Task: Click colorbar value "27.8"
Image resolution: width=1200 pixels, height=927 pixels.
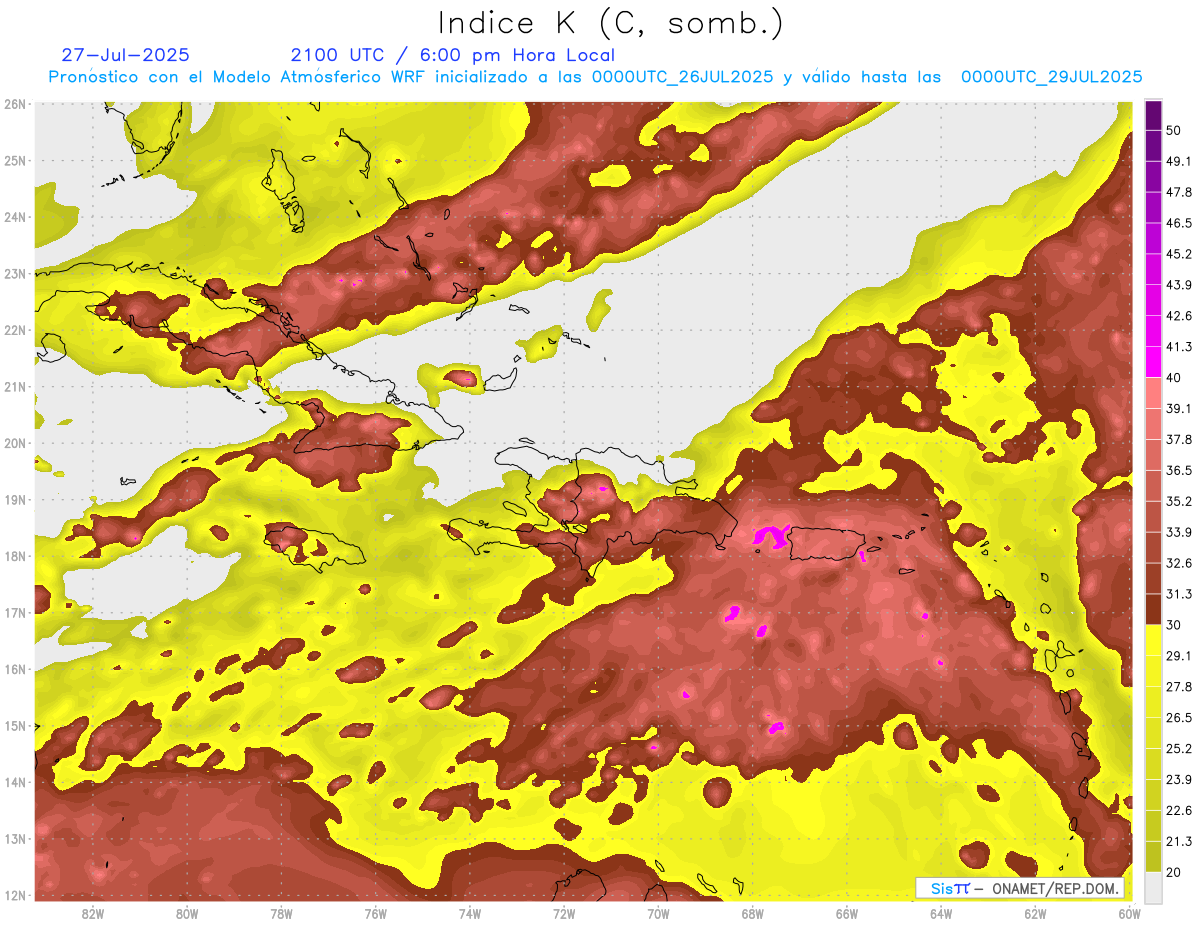Action: (1179, 687)
